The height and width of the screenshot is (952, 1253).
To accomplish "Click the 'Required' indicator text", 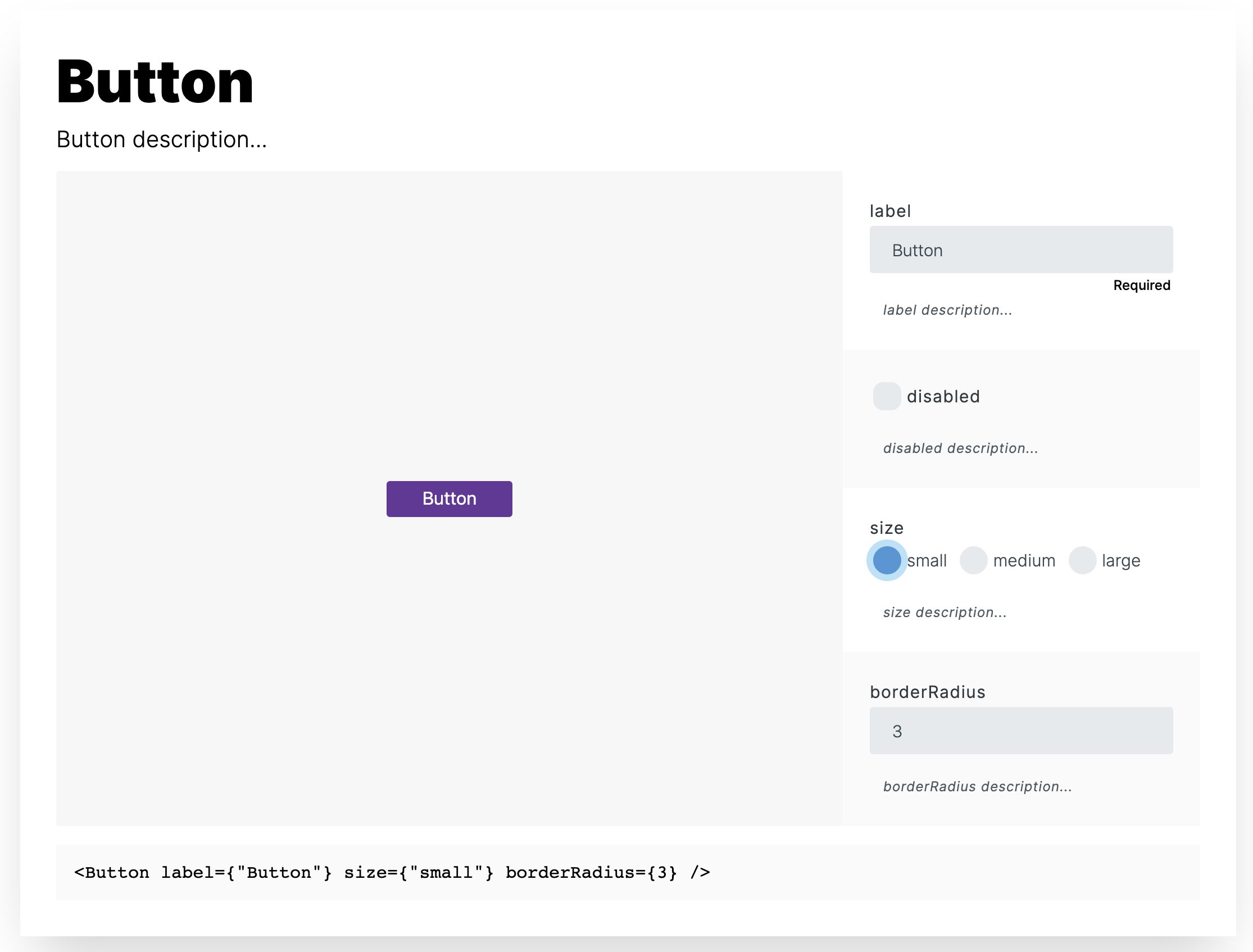I will click(x=1141, y=285).
